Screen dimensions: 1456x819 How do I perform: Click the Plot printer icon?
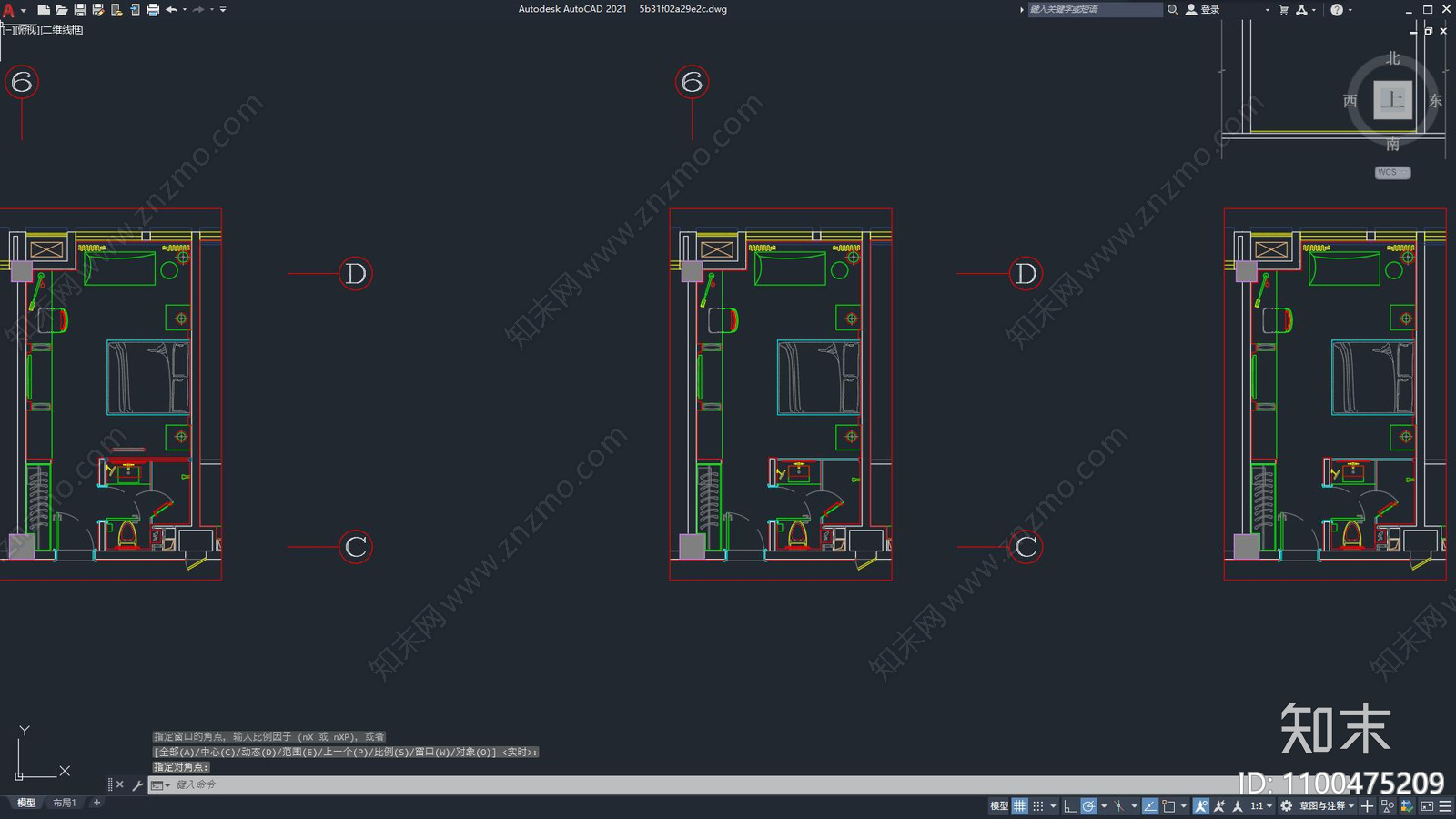coord(153,10)
